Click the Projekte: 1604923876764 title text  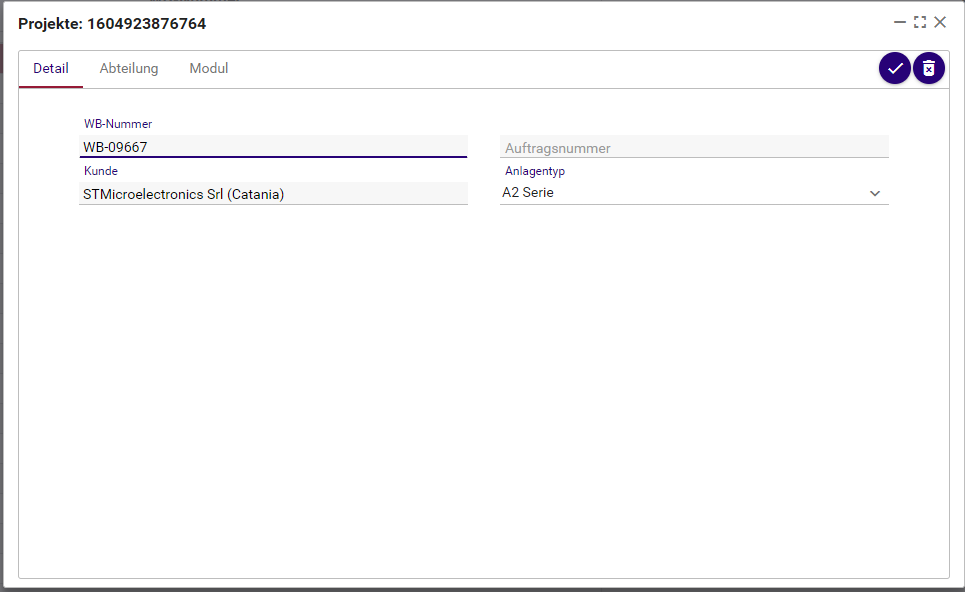112,23
